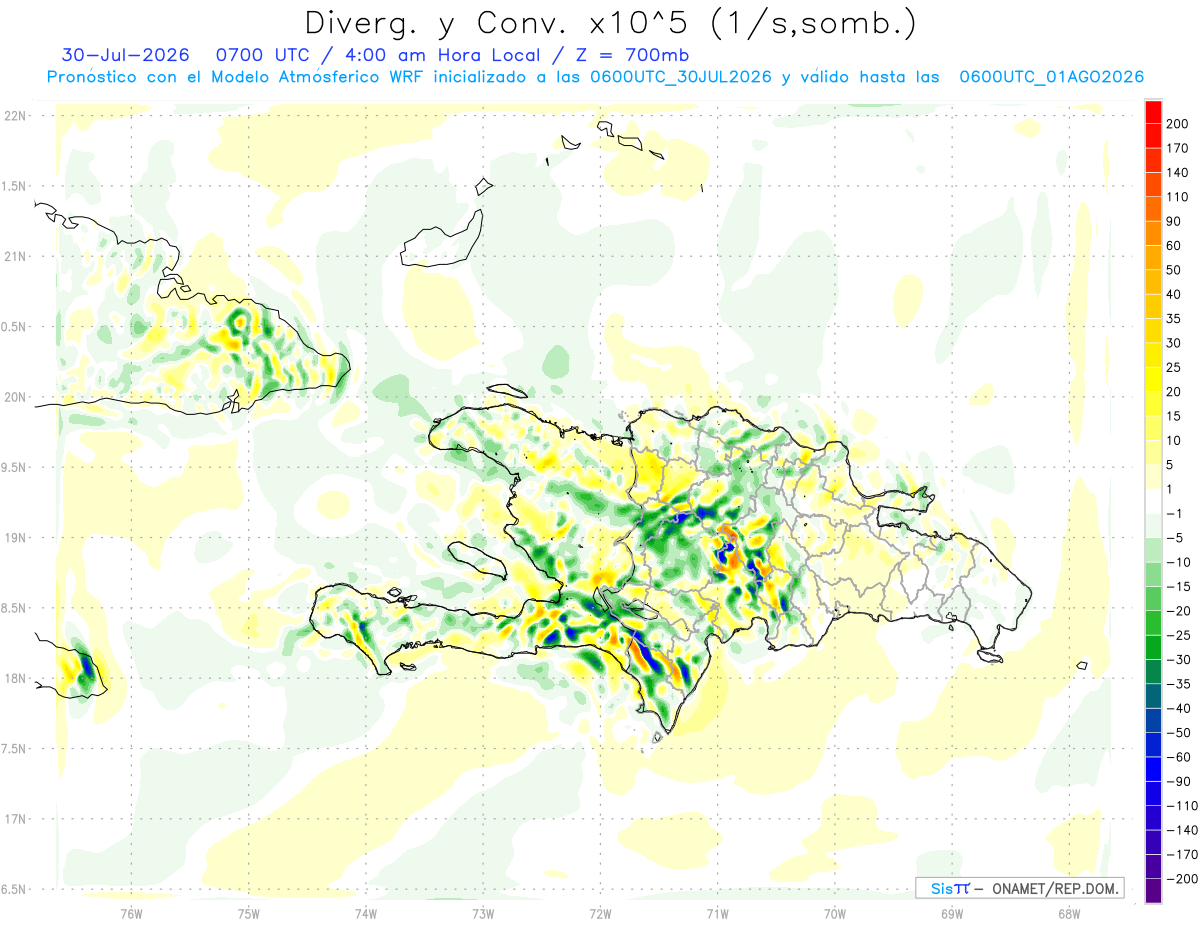Click the yellow swatch between 20 and 25
Image resolution: width=1200 pixels, height=927 pixels.
pos(1153,380)
